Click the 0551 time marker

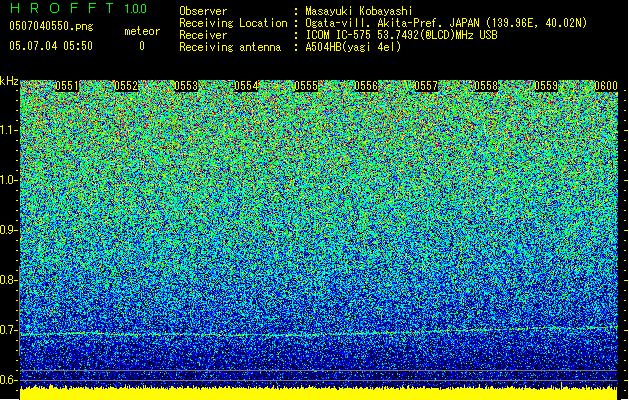67,86
